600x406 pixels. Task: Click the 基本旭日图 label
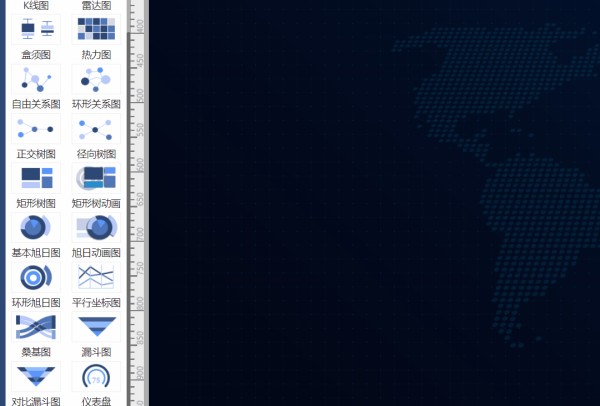(x=36, y=253)
